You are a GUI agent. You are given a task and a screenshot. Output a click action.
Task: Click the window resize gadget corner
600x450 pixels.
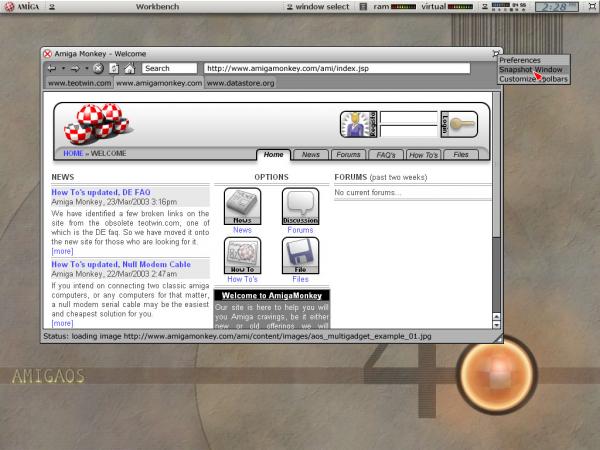(498, 338)
